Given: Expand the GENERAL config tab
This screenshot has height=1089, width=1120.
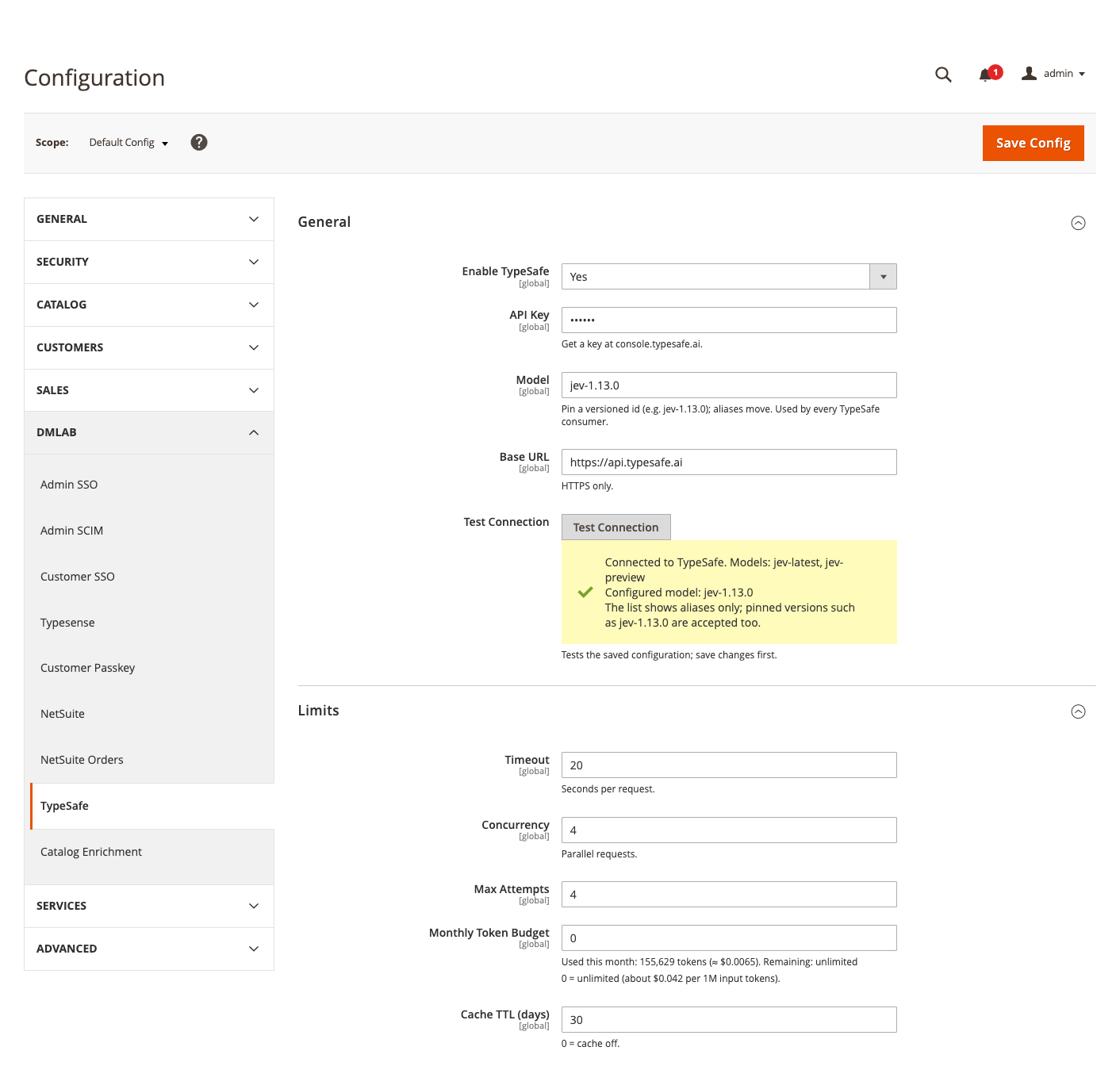Looking at the screenshot, I should pos(149,219).
